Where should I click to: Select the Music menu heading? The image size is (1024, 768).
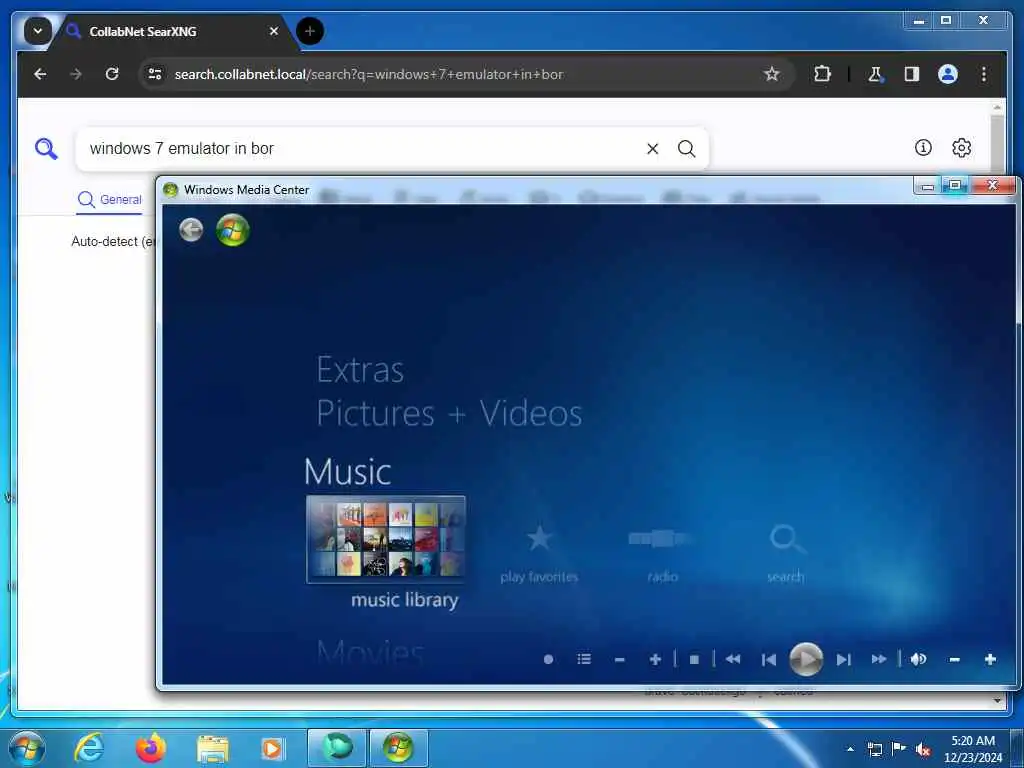[x=348, y=472]
